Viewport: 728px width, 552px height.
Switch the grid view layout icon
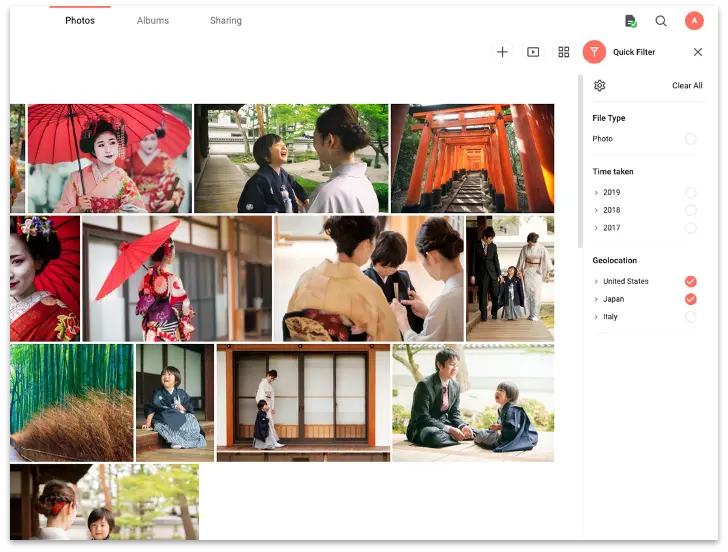coord(563,52)
